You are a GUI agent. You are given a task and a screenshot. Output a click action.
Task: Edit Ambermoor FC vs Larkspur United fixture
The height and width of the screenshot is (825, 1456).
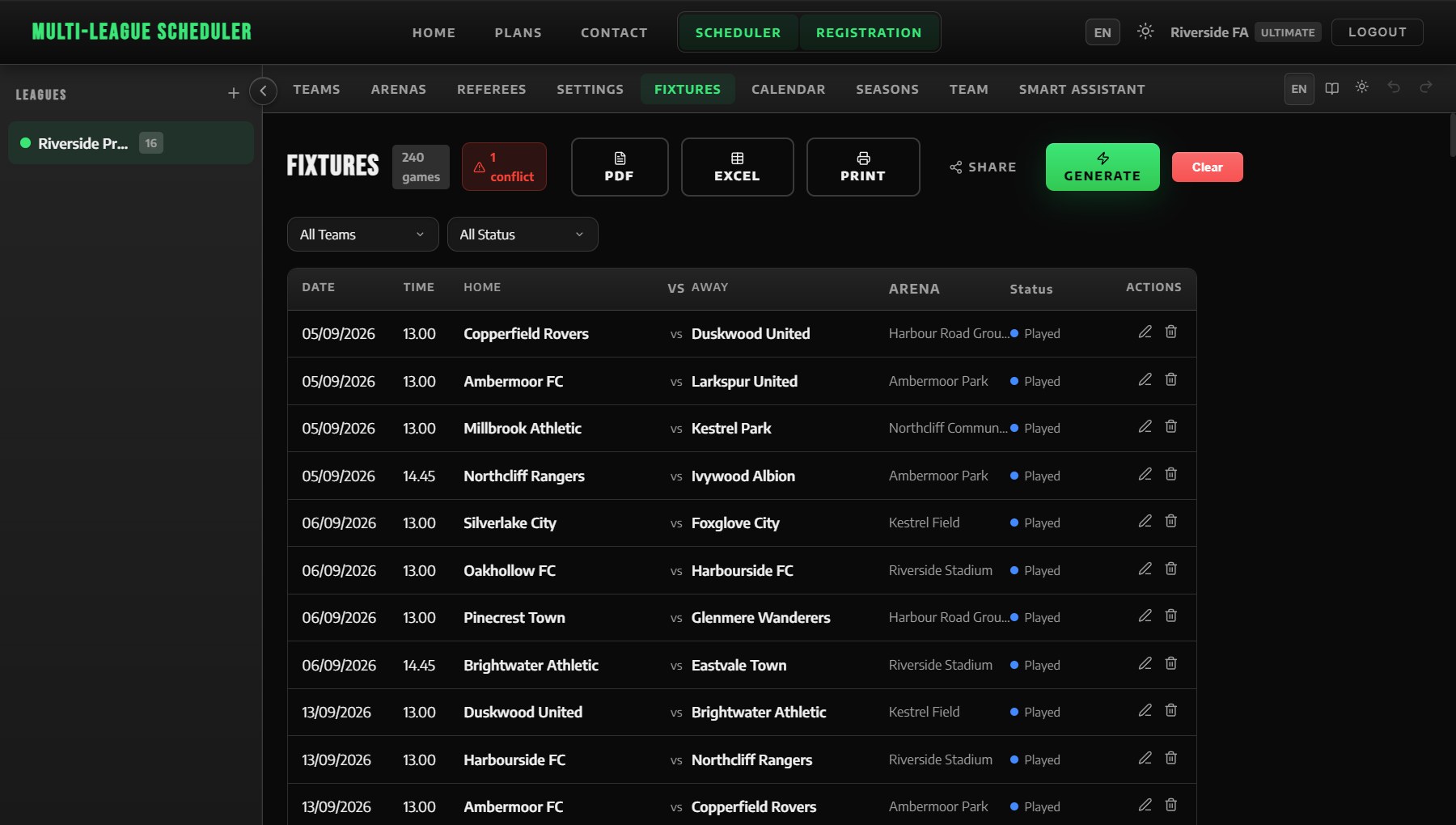tap(1145, 379)
